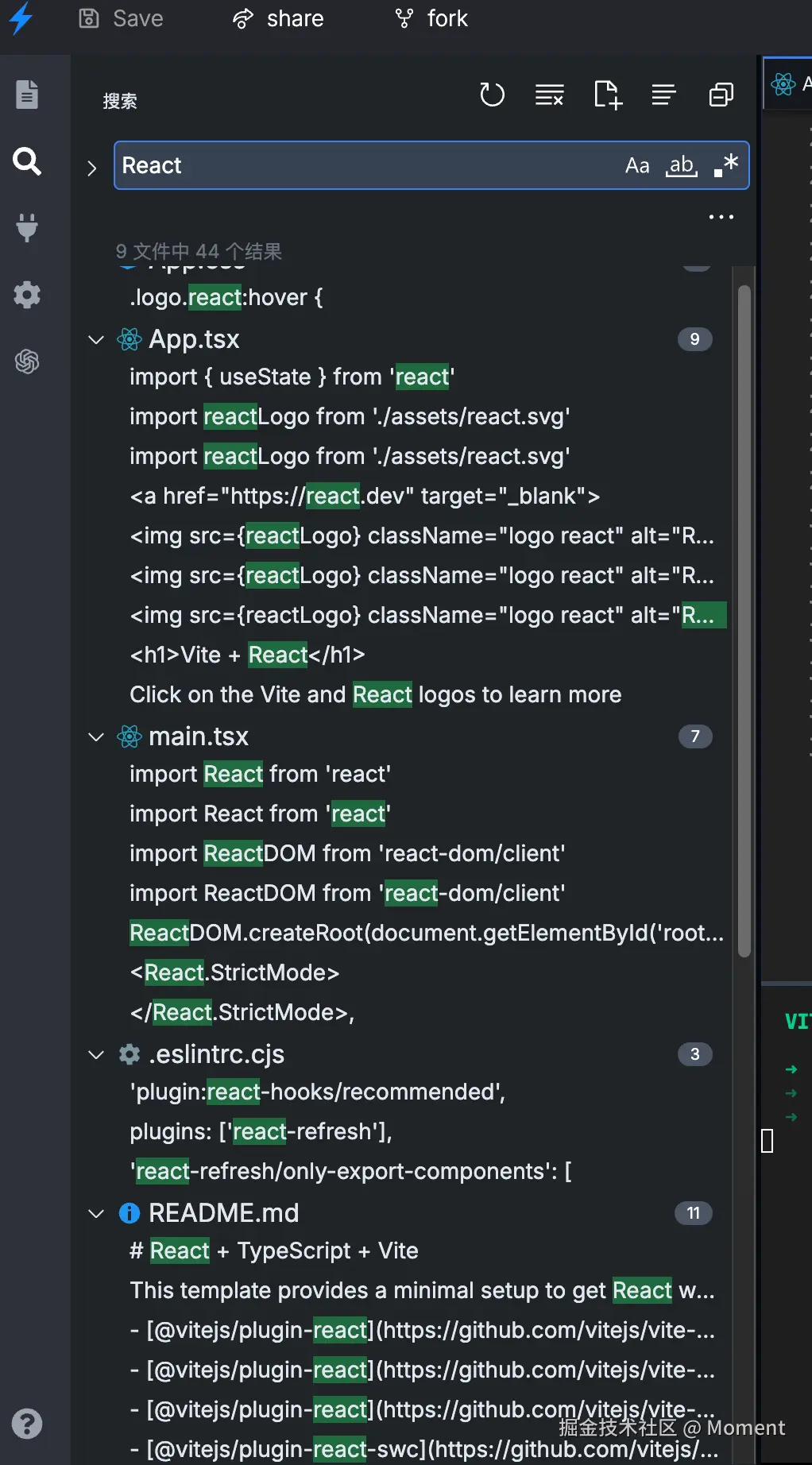Expand the Replace field chevron
Image resolution: width=812 pixels, height=1465 pixels.
[92, 168]
